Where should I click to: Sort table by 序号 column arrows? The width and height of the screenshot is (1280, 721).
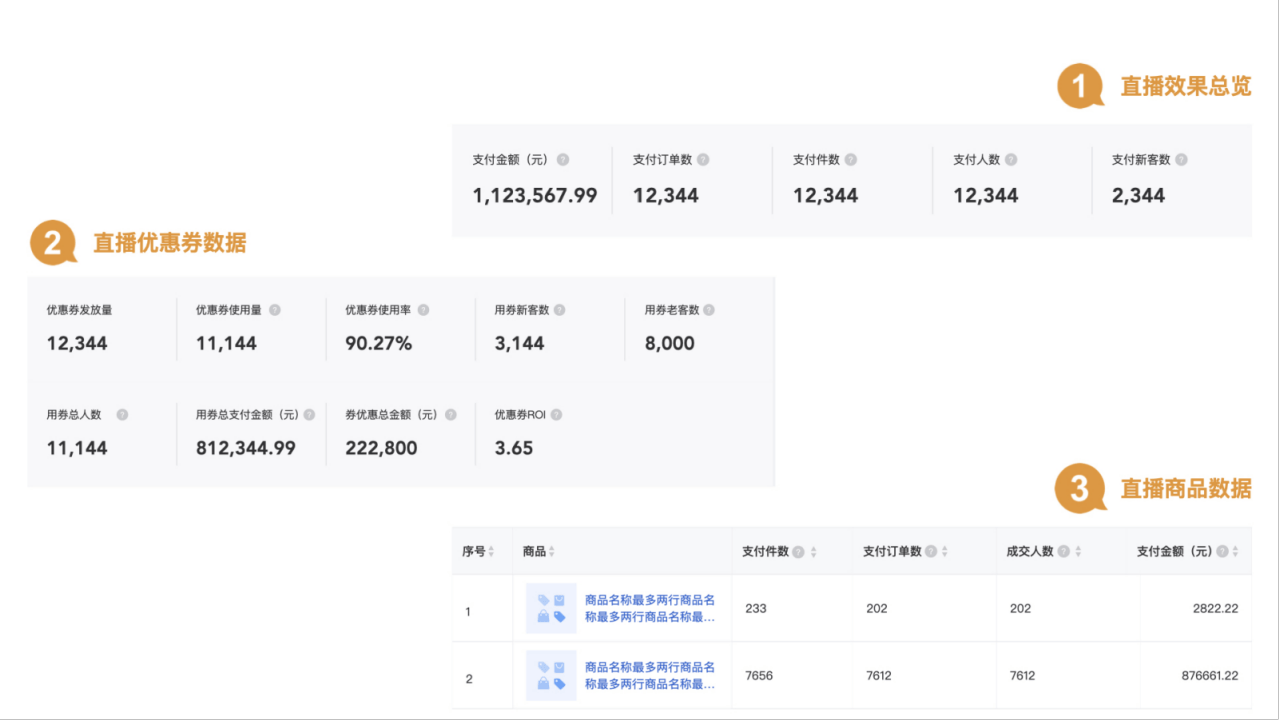click(491, 552)
